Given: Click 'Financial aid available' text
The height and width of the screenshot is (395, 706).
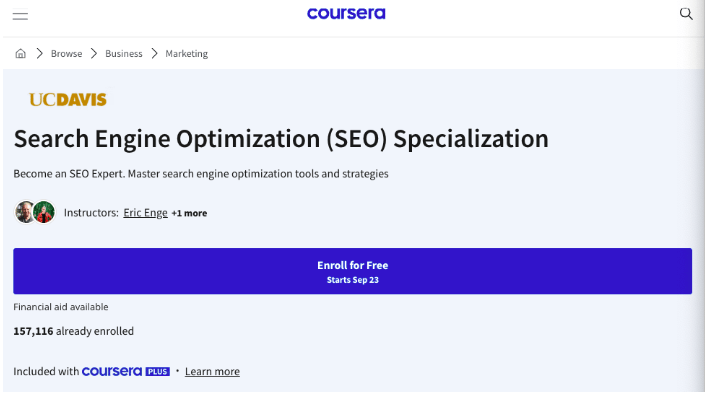Looking at the screenshot, I should (61, 307).
